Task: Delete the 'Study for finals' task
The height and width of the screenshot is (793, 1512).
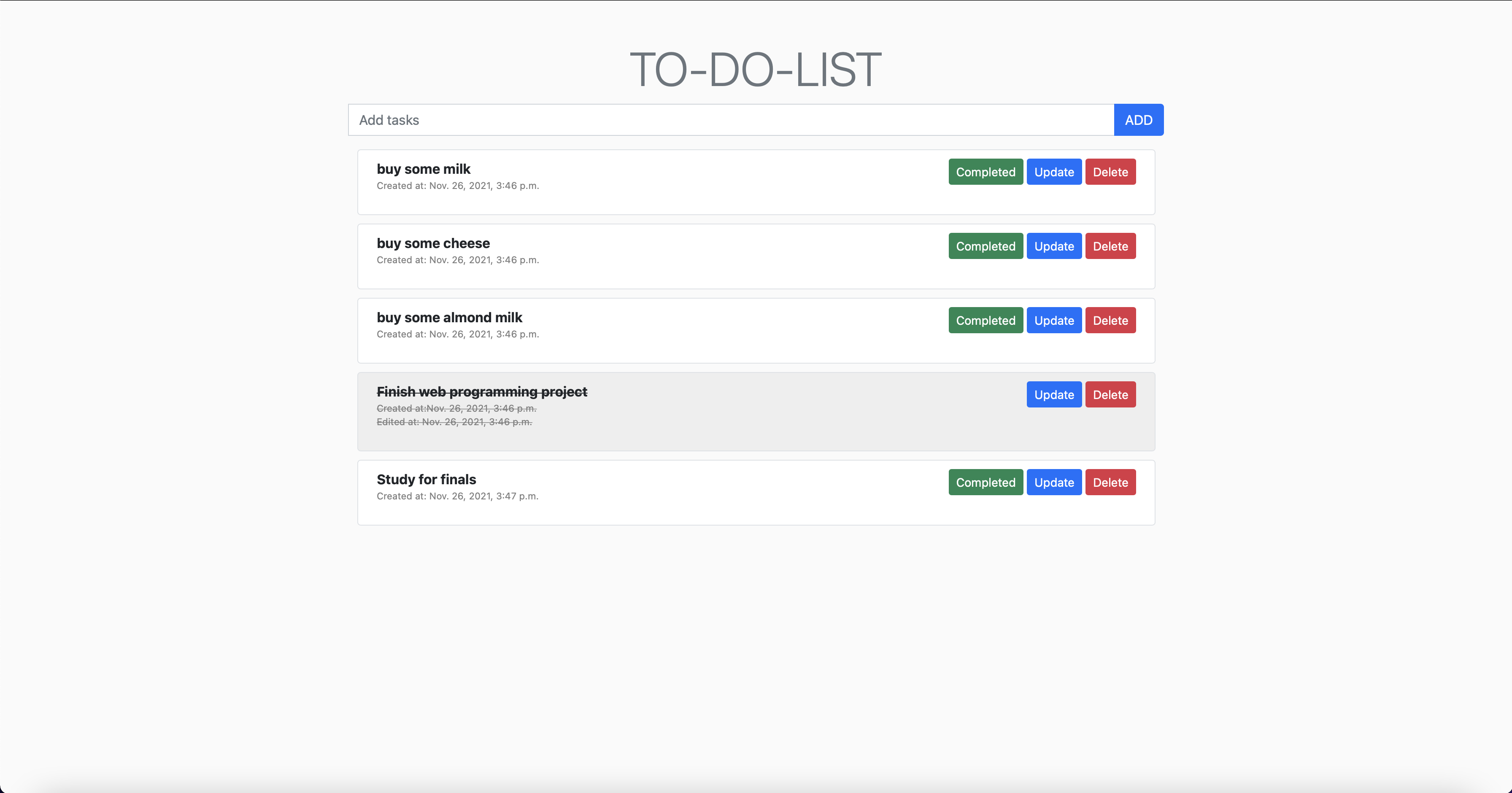Action: [x=1110, y=482]
